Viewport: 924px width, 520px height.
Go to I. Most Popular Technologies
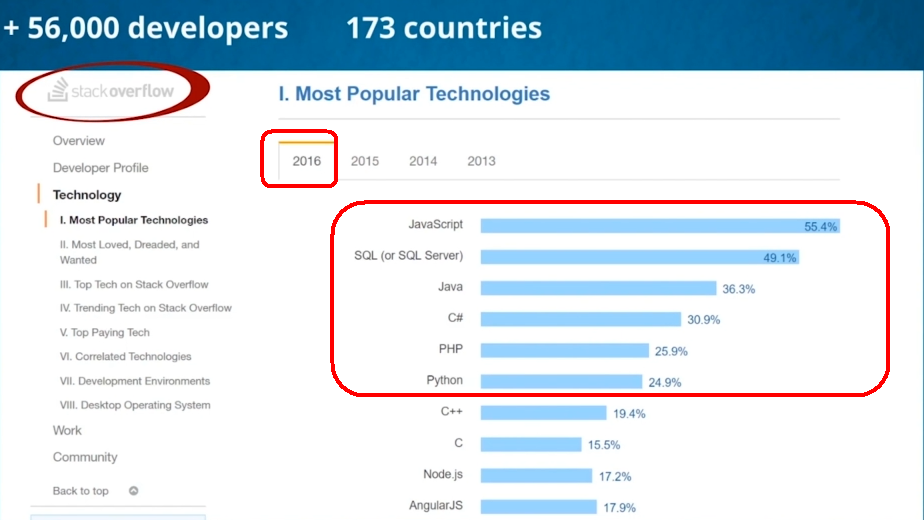pyautogui.click(x=134, y=220)
